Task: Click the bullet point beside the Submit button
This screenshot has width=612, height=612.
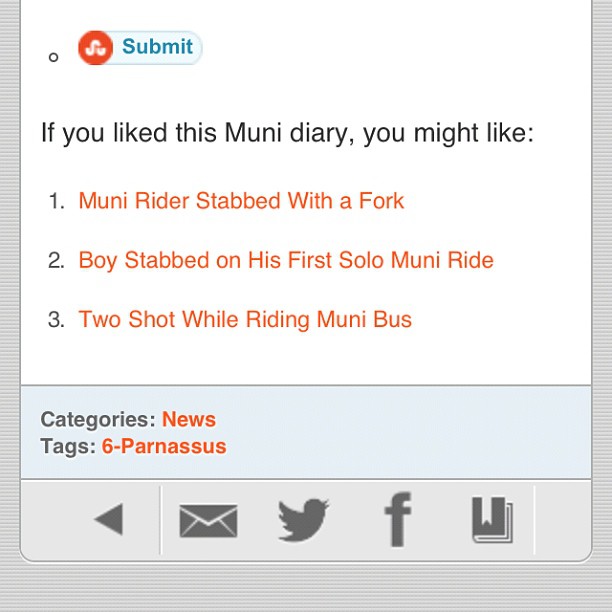Action: [53, 57]
